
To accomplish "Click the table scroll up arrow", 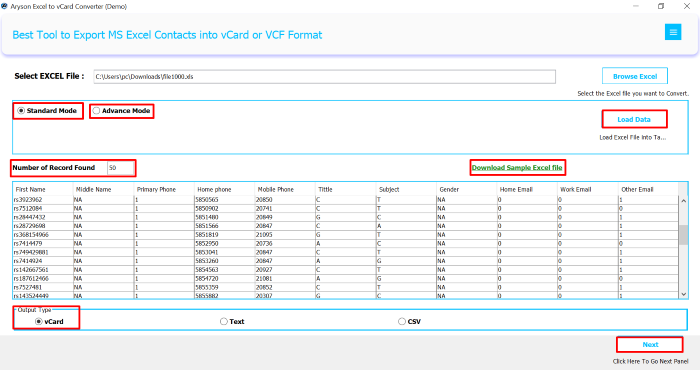I will tap(683, 201).
